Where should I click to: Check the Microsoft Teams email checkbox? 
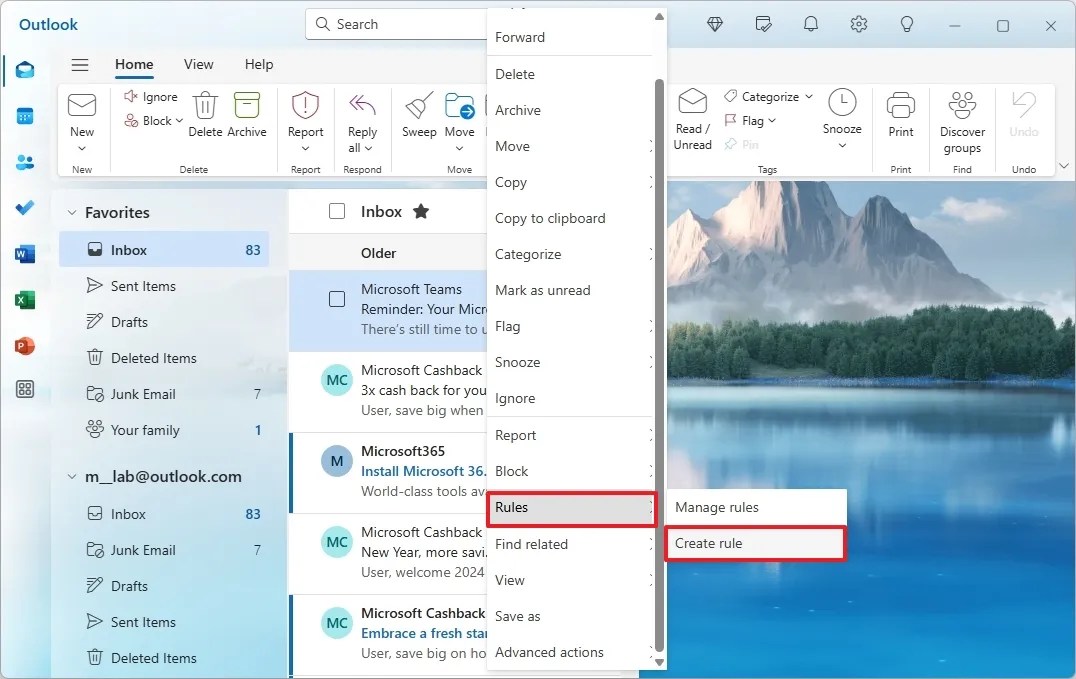tap(336, 298)
